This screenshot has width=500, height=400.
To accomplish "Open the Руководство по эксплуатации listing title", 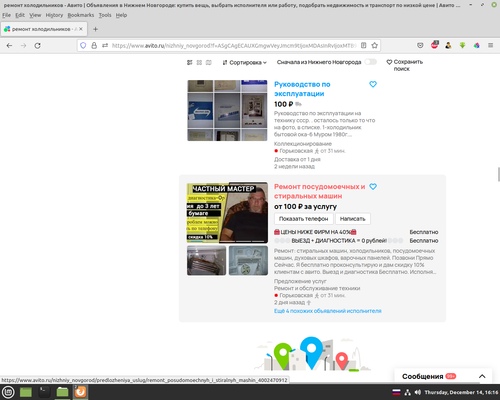I will click(x=302, y=89).
